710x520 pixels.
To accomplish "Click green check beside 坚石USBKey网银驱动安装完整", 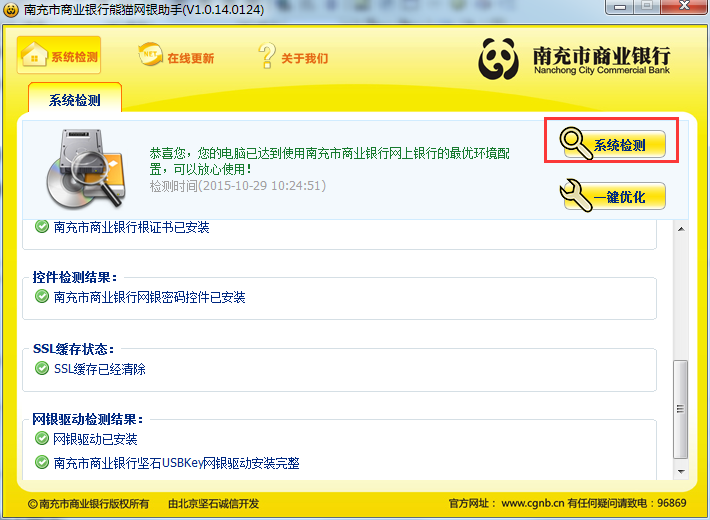I will 42,462.
